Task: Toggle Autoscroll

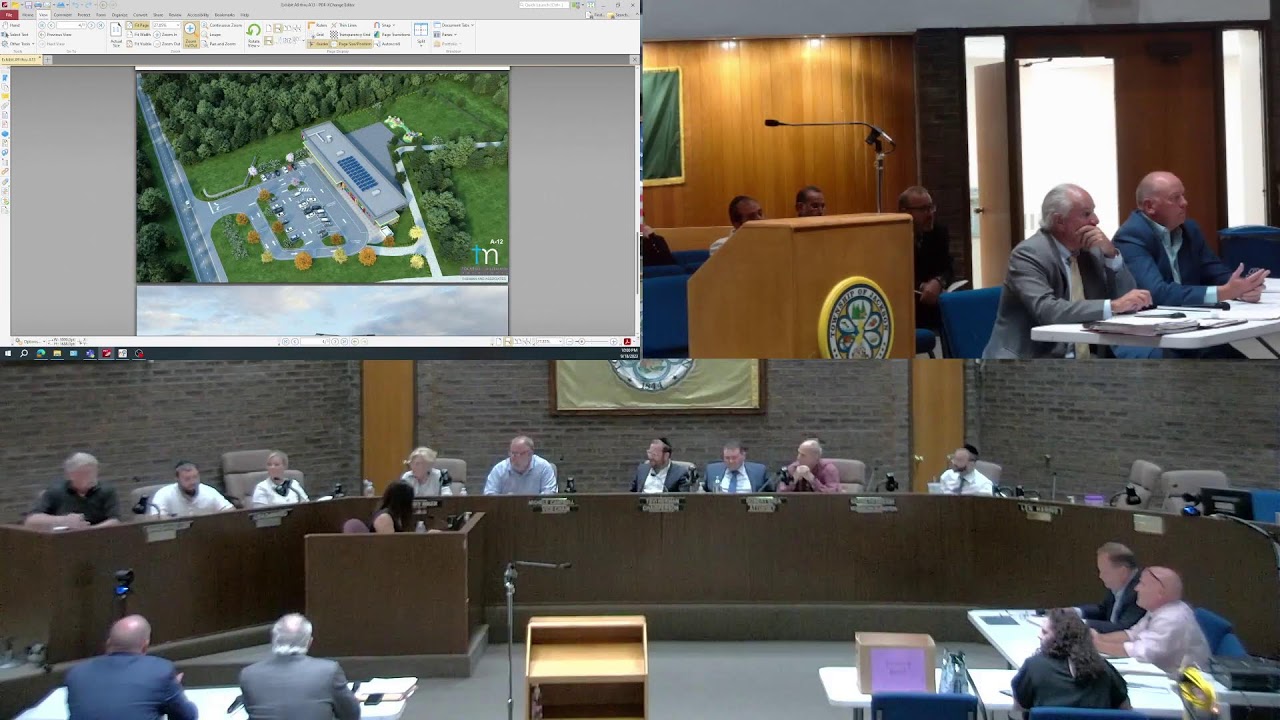Action: coord(387,44)
